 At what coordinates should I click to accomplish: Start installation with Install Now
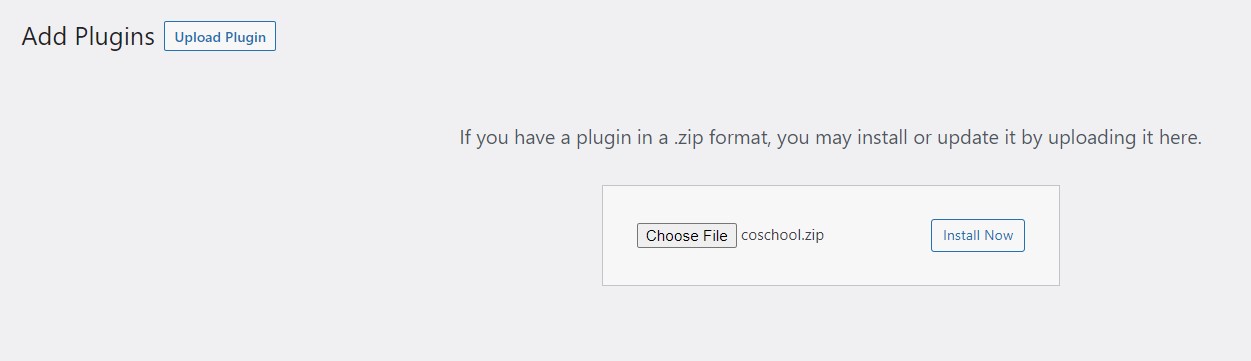click(978, 235)
